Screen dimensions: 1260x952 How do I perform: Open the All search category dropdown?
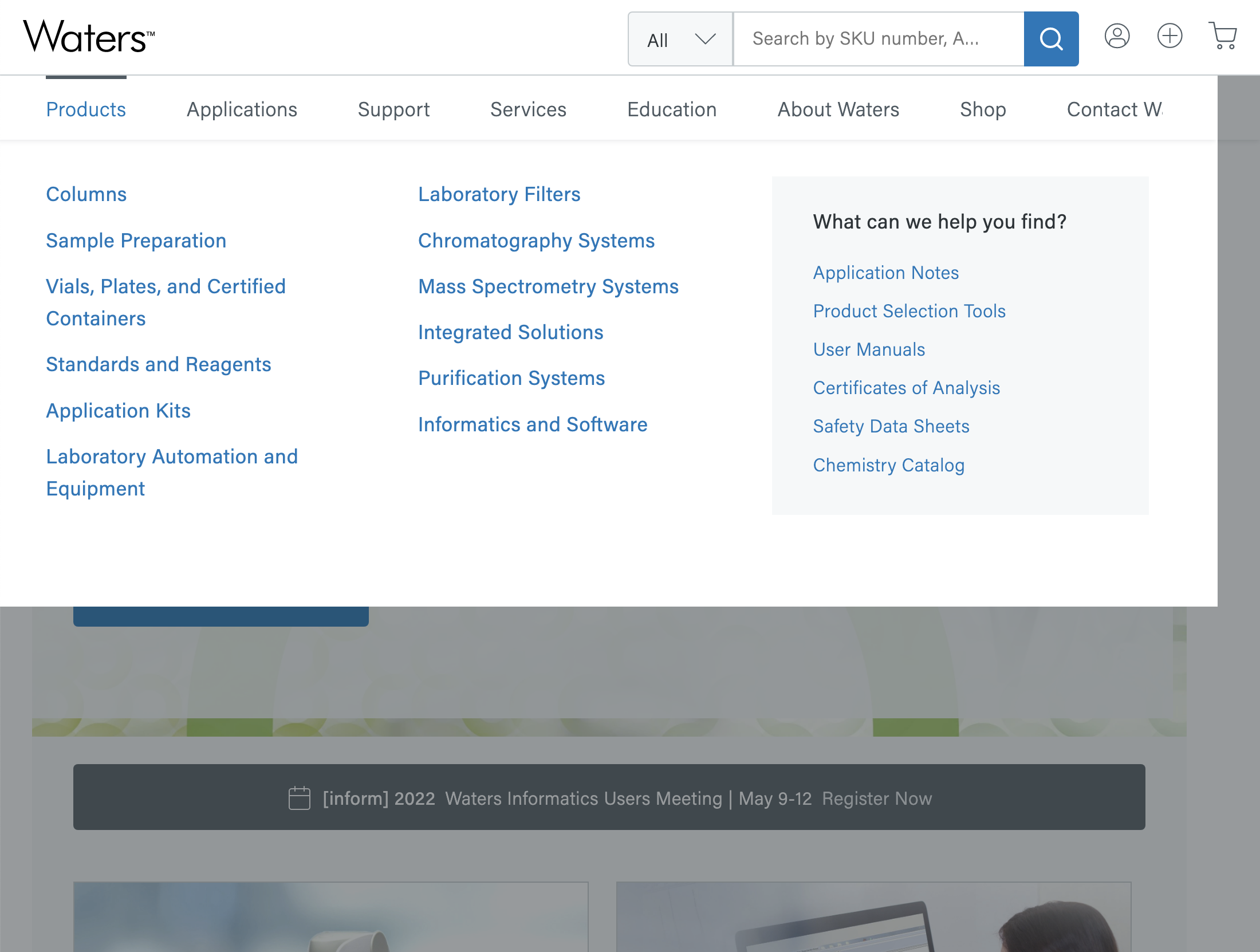680,39
